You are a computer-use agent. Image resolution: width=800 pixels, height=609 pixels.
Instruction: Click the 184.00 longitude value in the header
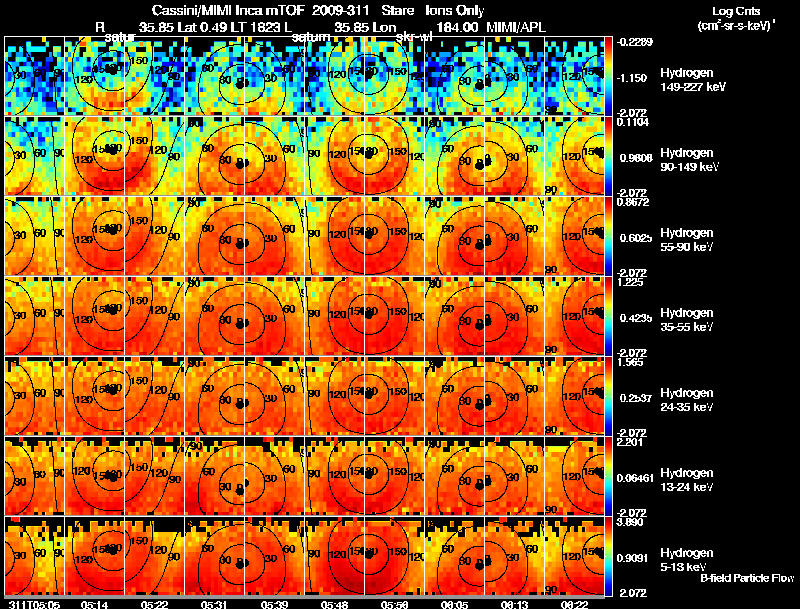click(457, 28)
